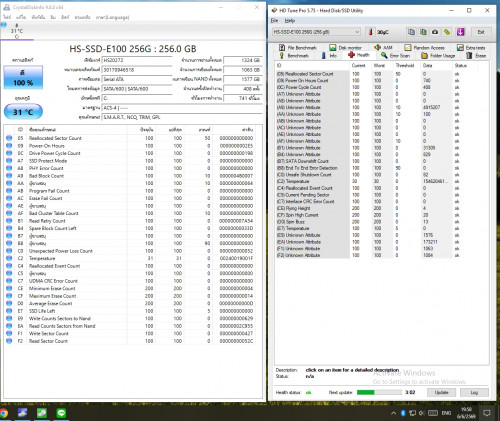Open Chrome from the taskbar
This screenshot has width=500, height=421.
pos(3,413)
